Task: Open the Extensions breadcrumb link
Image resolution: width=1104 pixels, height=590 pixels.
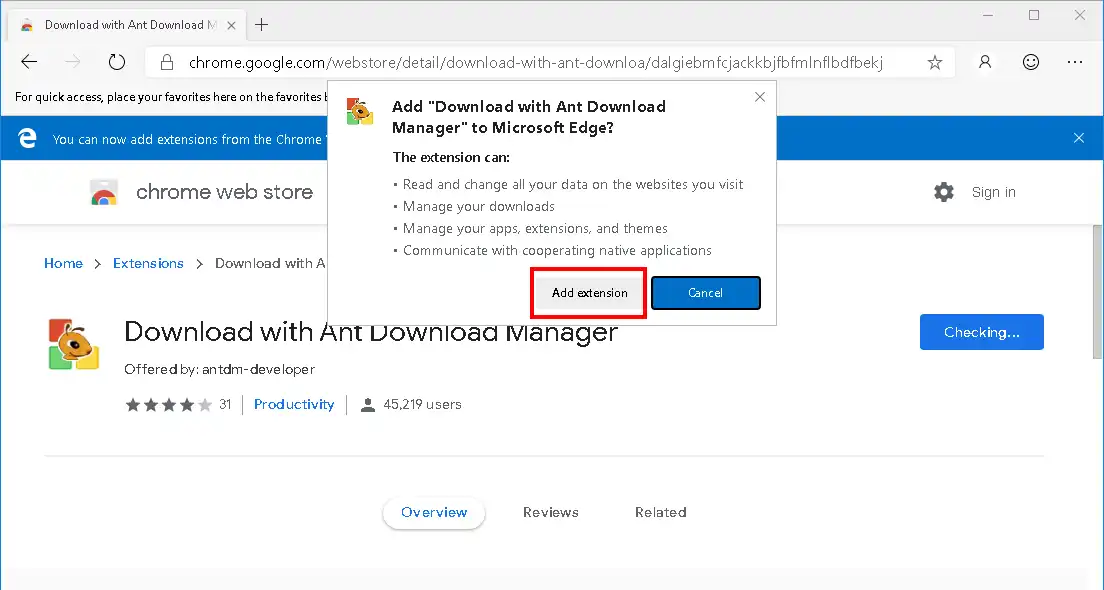Action: 148,263
